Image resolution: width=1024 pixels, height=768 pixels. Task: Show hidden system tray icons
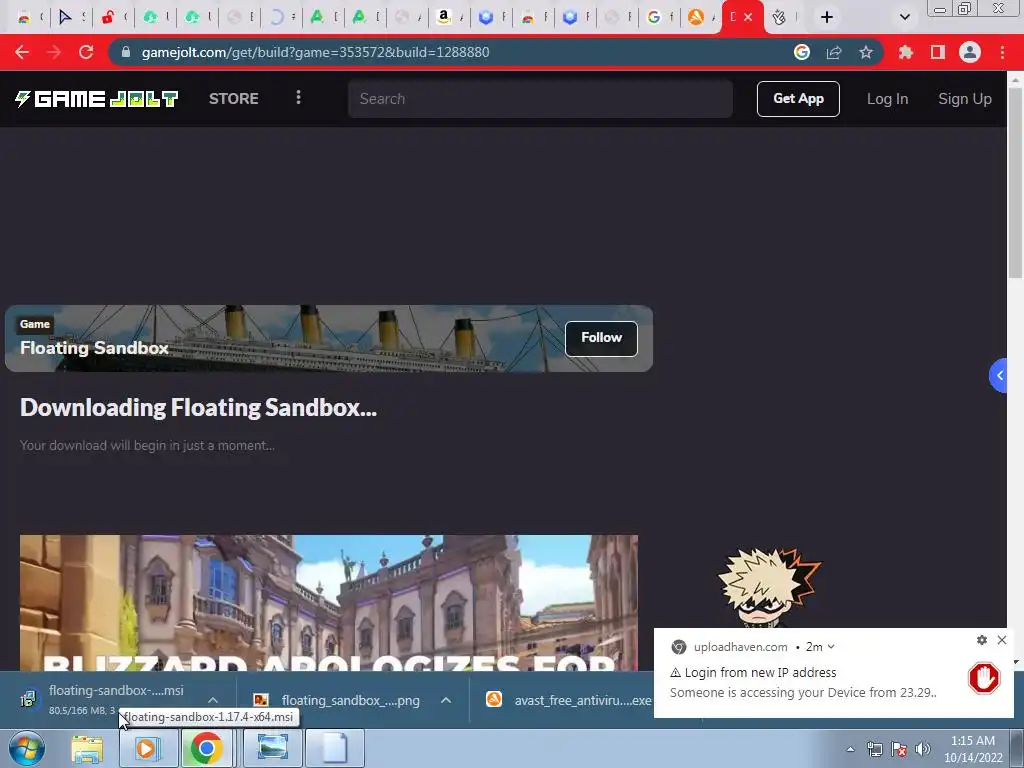850,749
